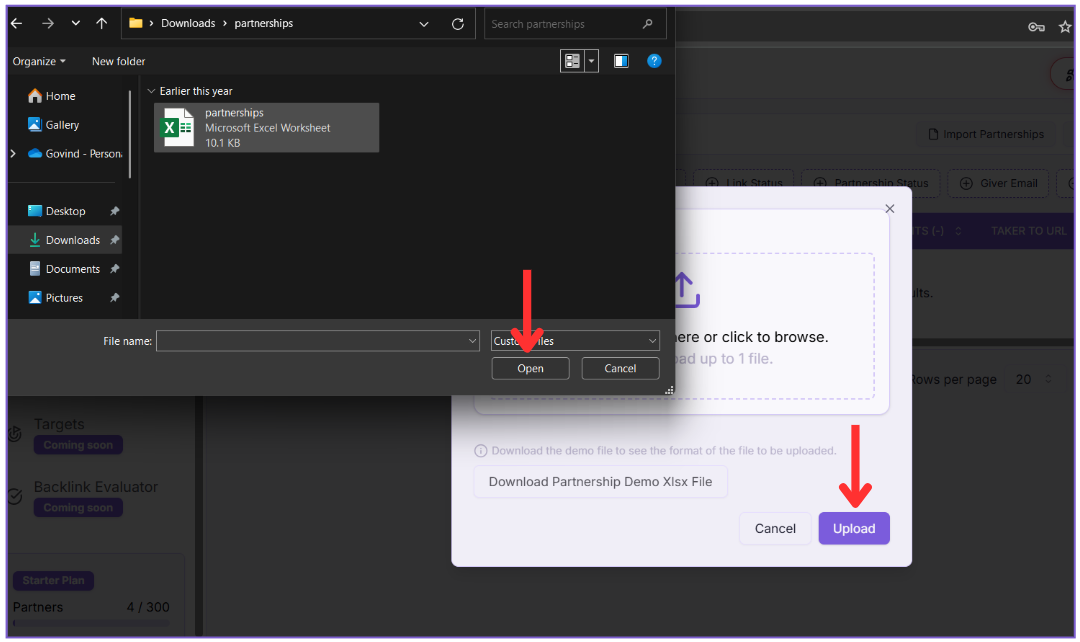The width and height of the screenshot is (1080, 642).
Task: Click the Open button
Action: (530, 368)
